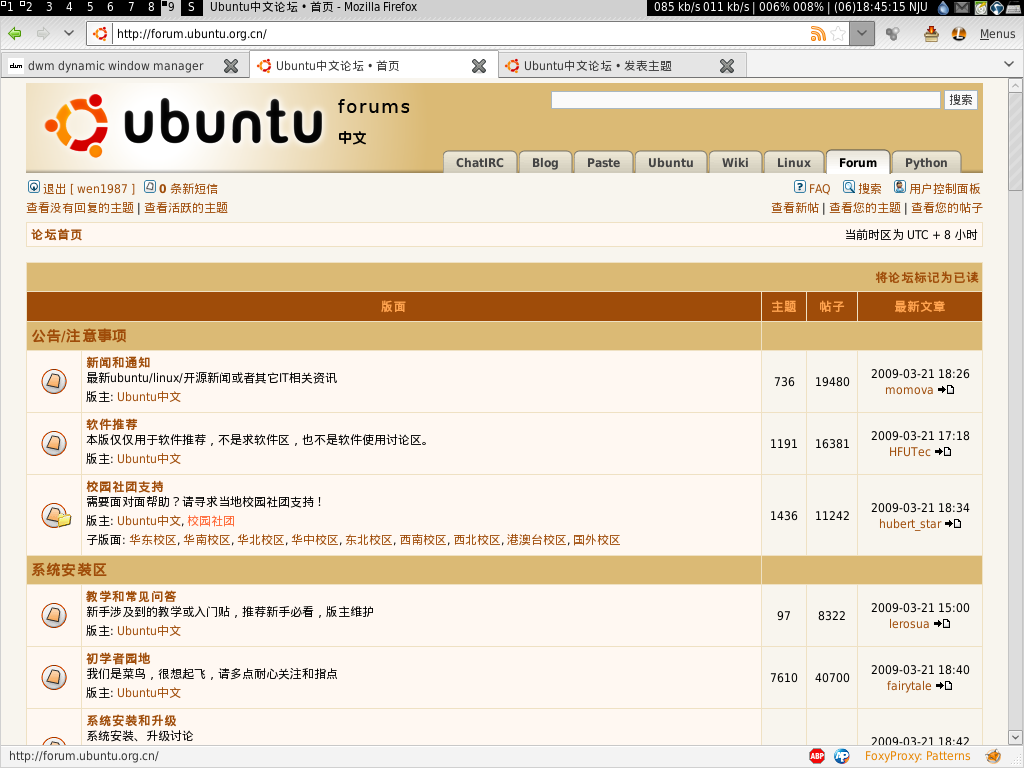Open 0 条新短信 messages link
1024x768 pixels.
pos(181,188)
